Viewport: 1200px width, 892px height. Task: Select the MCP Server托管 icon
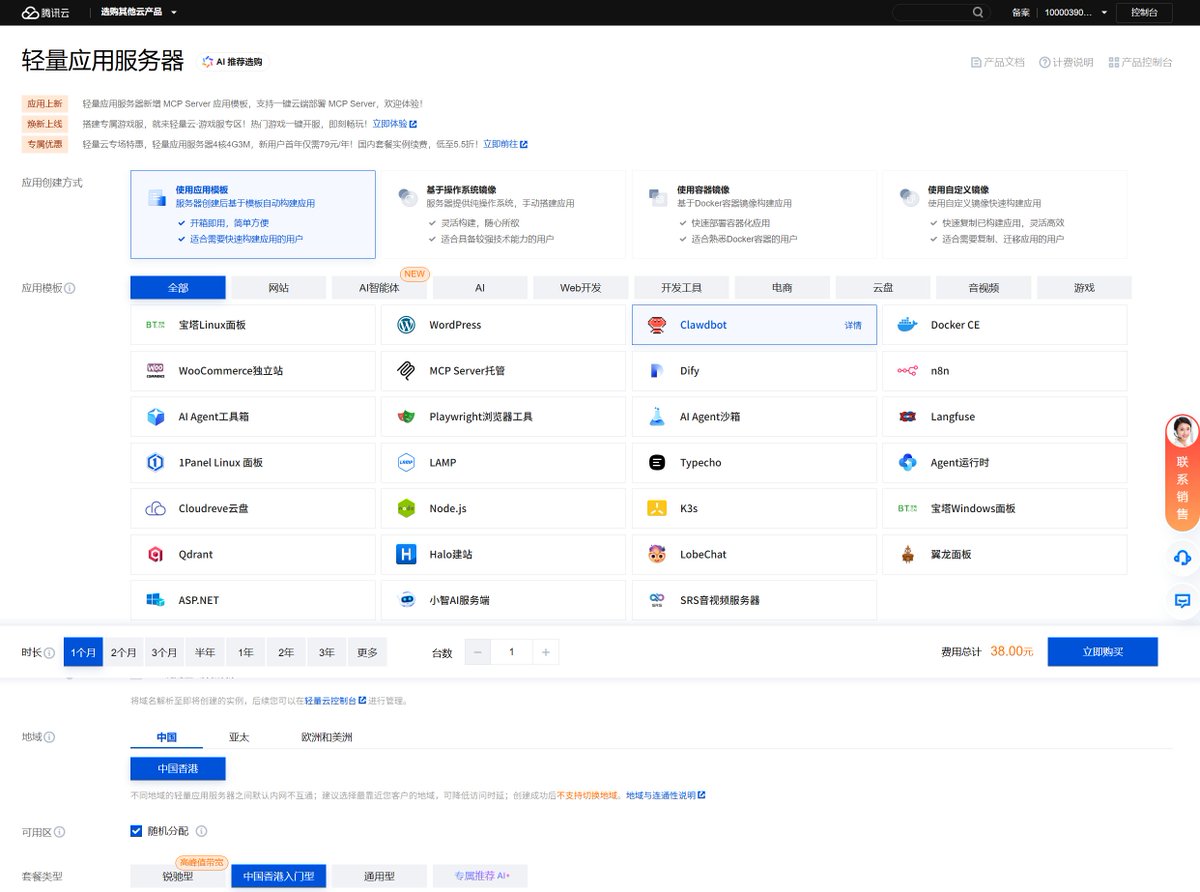406,371
